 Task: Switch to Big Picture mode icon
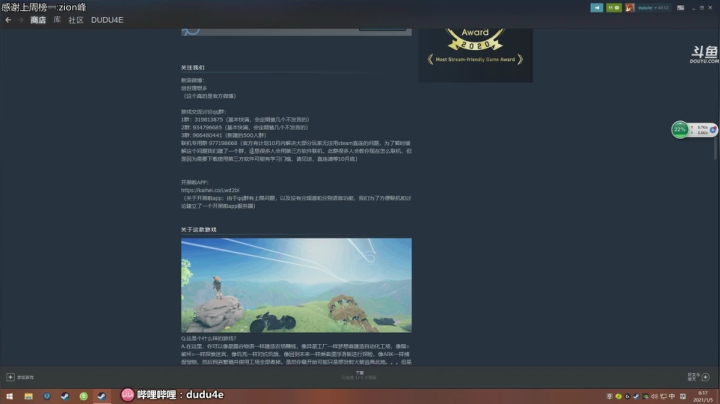click(x=681, y=8)
